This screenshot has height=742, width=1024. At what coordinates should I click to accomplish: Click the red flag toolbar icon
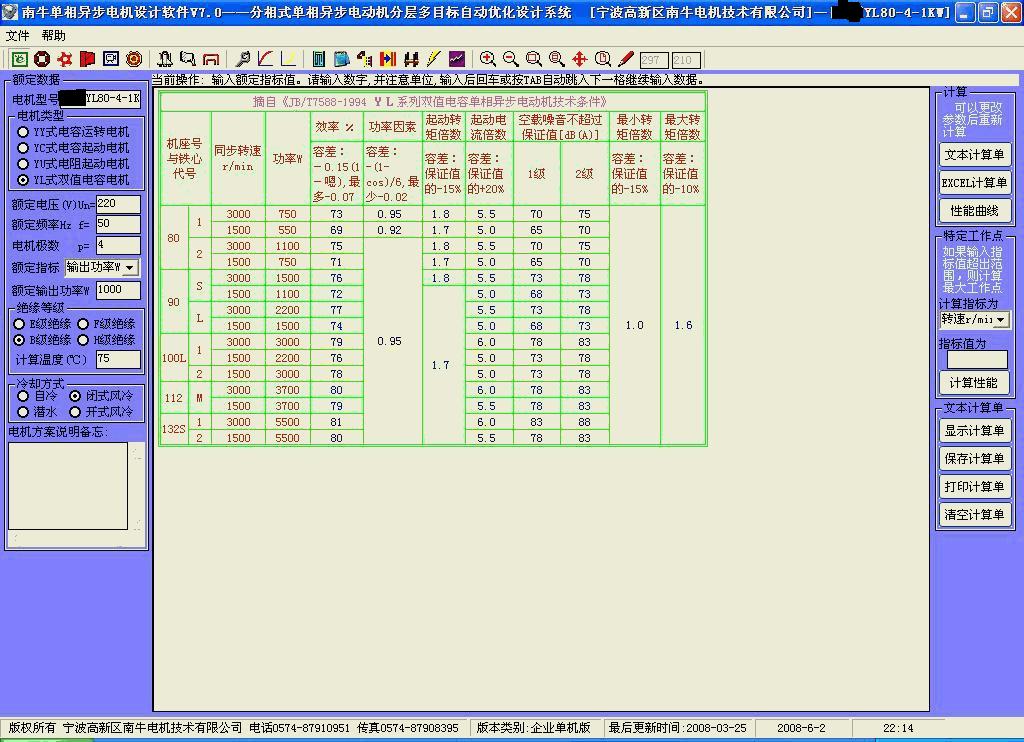tap(88, 59)
